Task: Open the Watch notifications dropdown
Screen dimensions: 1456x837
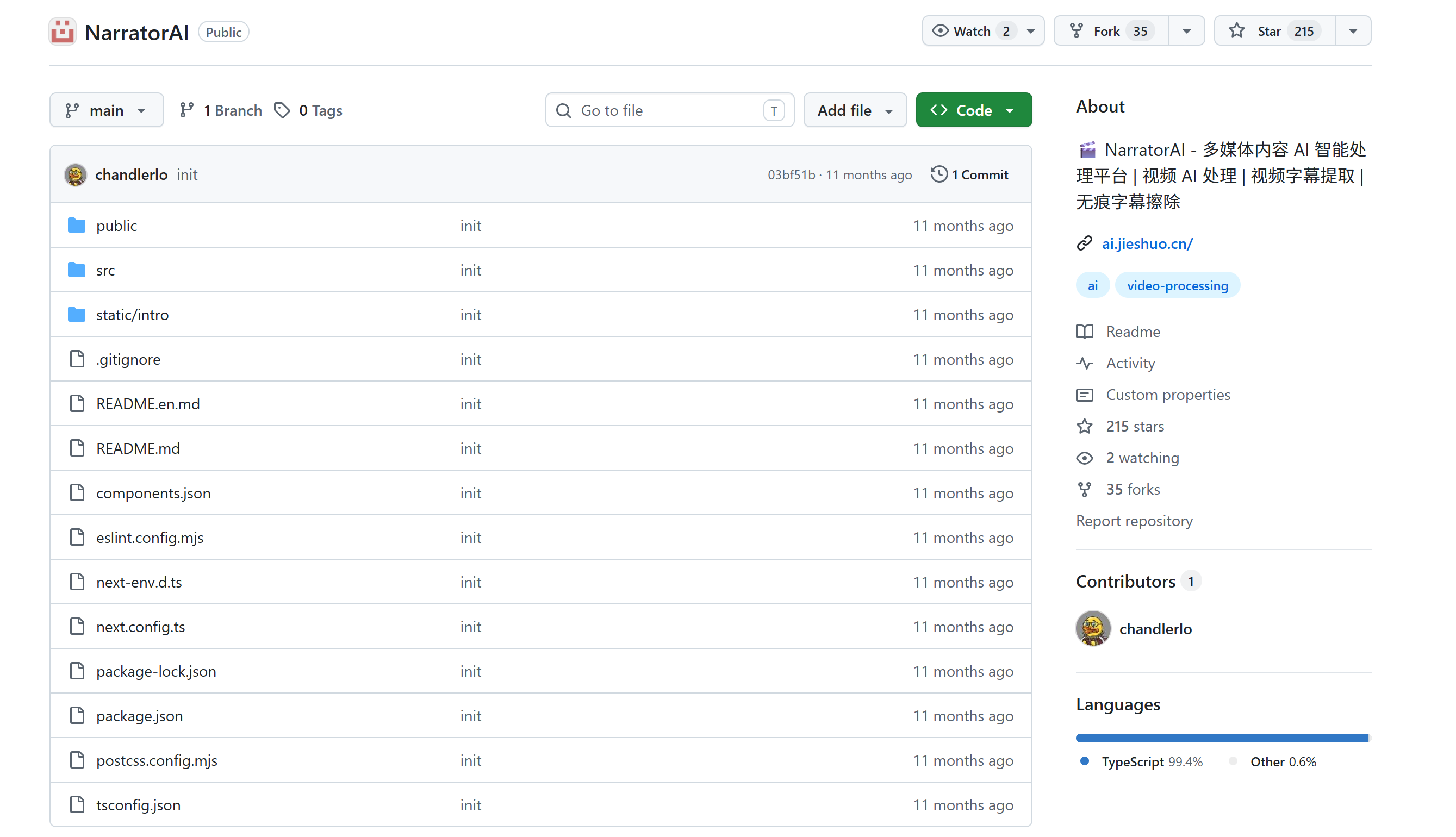Action: point(984,31)
